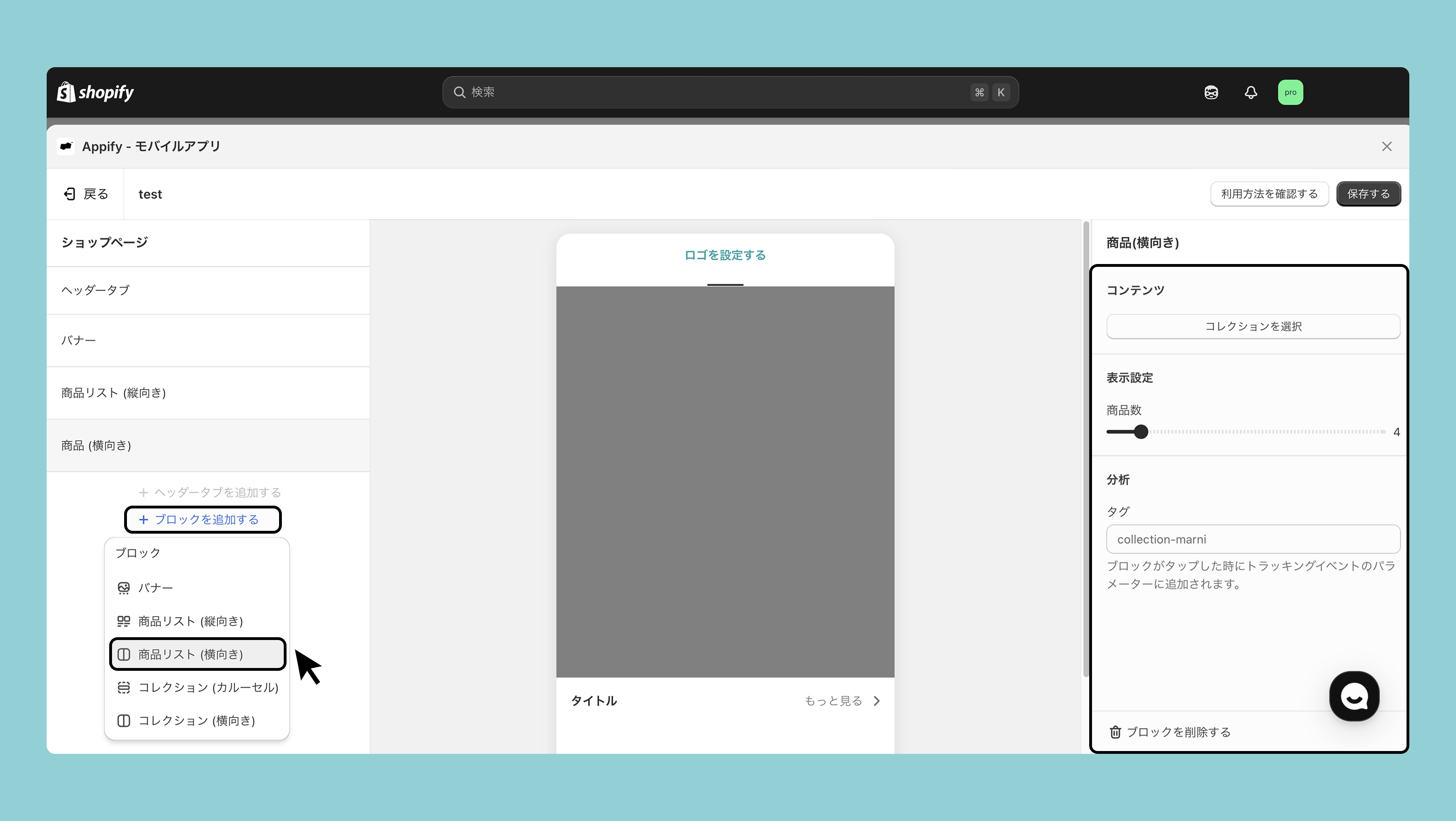Click the 商品数 slider handle
Screen dimensions: 1456x821
click(1141, 431)
